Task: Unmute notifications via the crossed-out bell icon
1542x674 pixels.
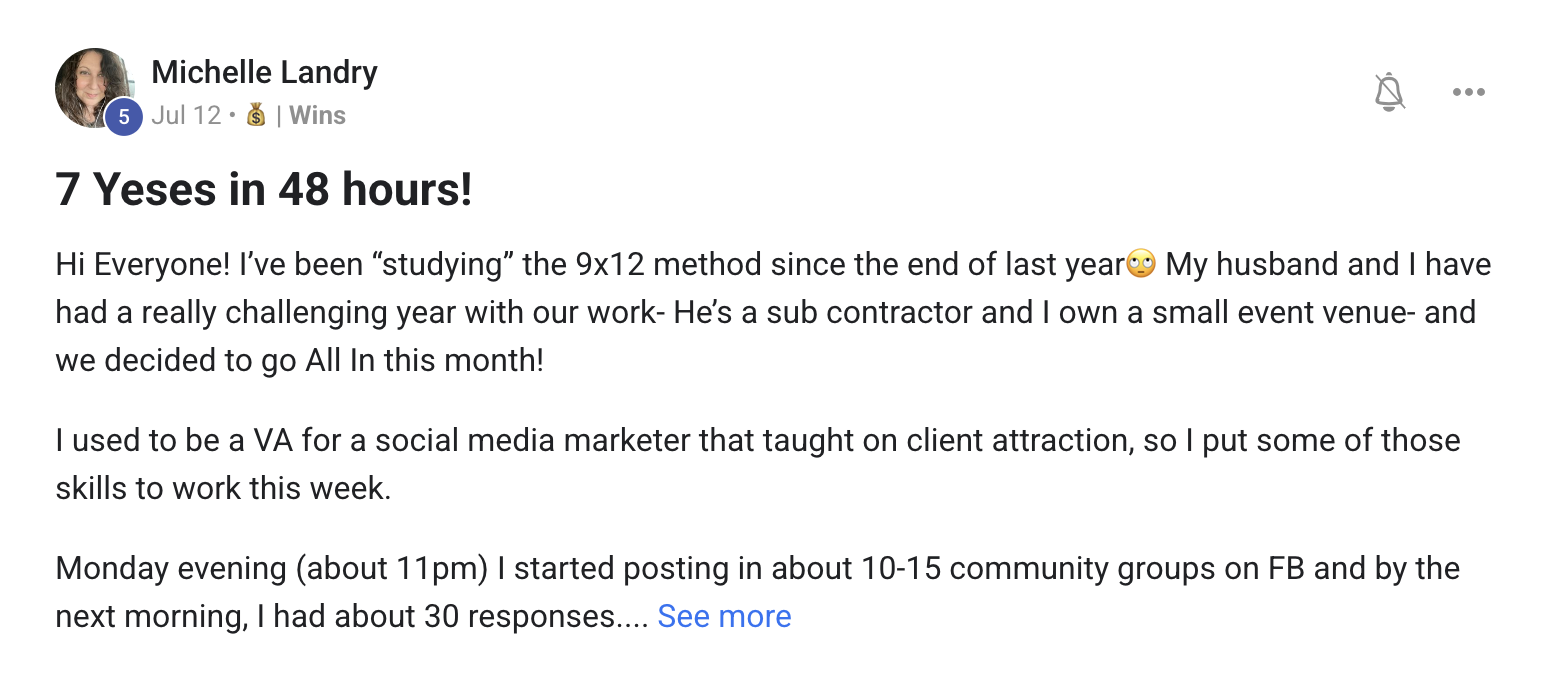Action: [1389, 91]
